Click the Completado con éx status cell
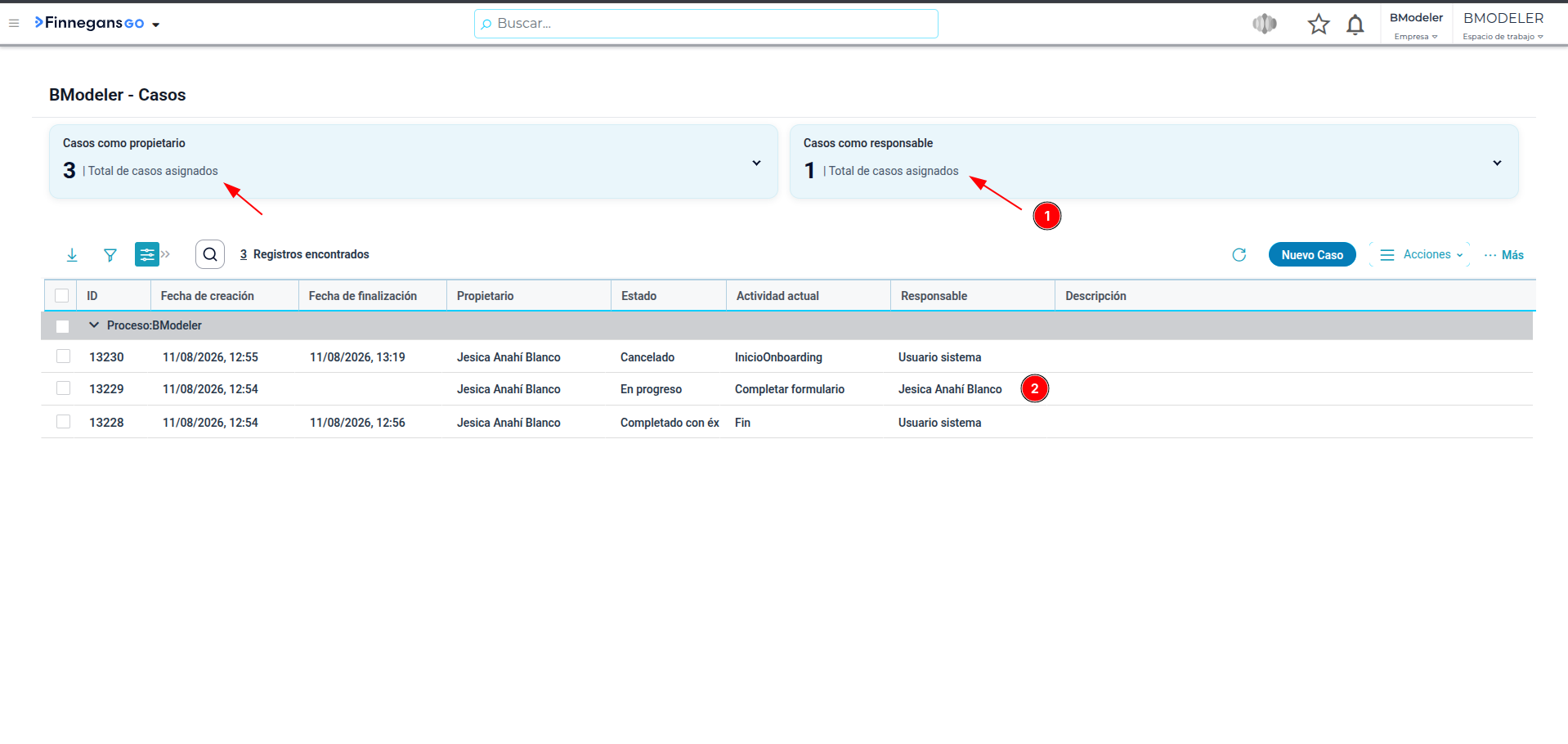Viewport: 1568px width, 744px height. click(670, 423)
